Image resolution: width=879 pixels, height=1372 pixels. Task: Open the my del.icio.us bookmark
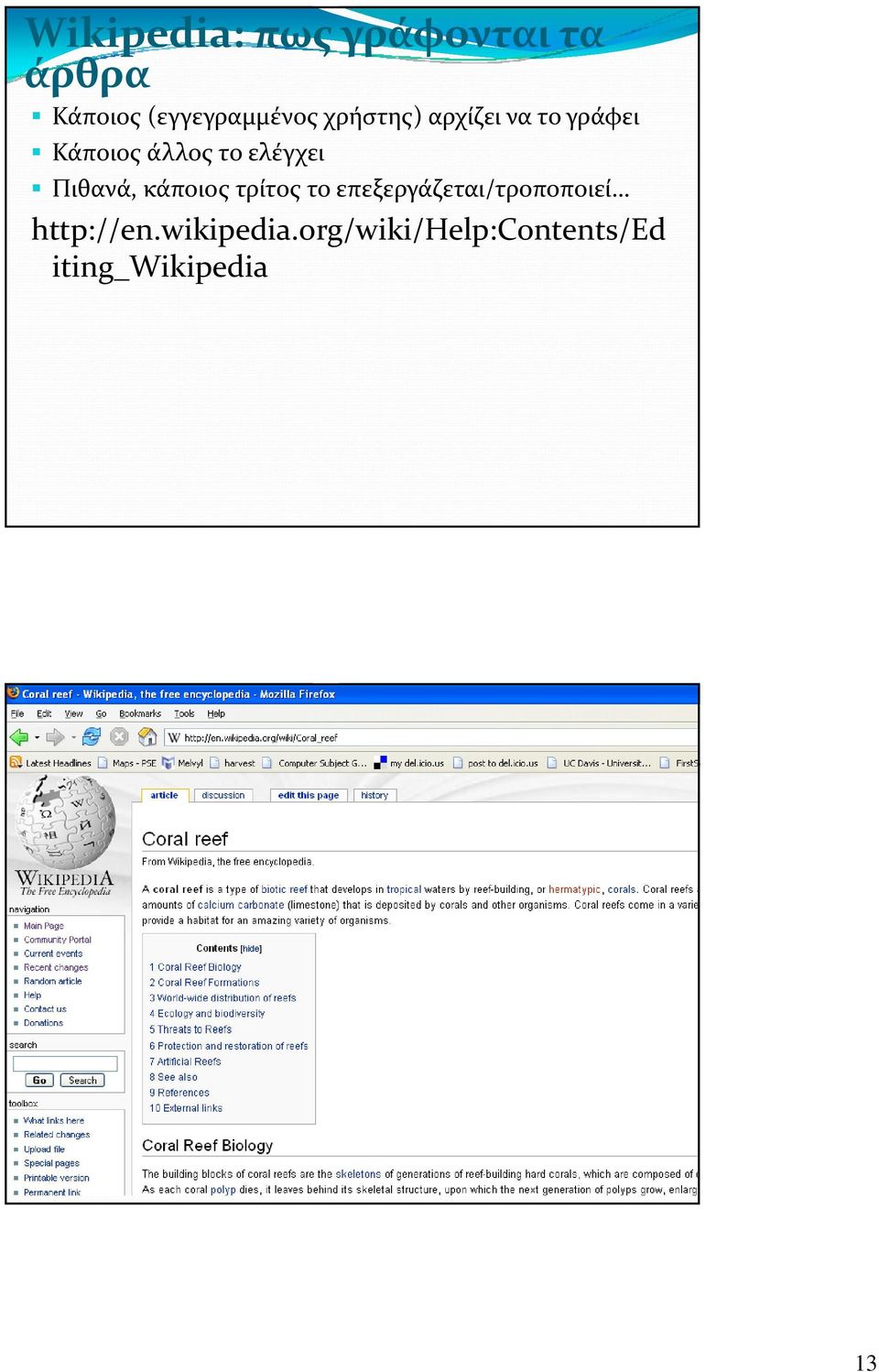coord(409,763)
